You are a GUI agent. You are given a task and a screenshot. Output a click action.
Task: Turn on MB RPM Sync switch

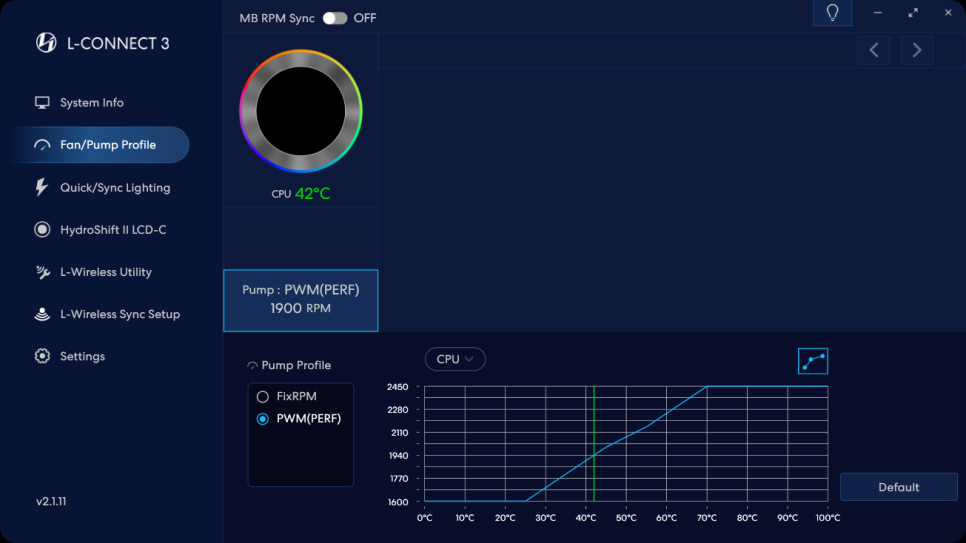click(334, 18)
